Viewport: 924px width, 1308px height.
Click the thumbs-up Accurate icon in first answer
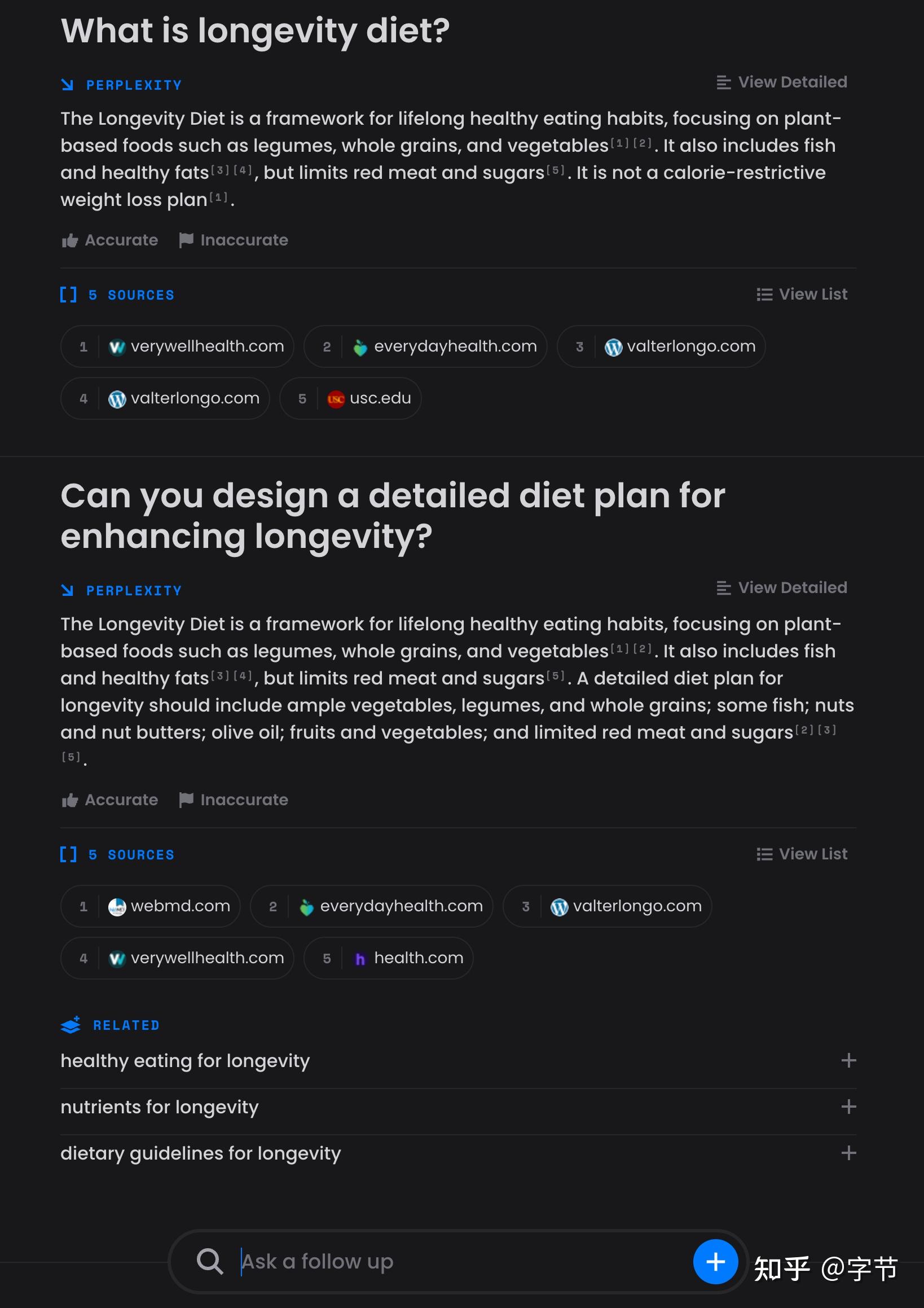click(70, 240)
